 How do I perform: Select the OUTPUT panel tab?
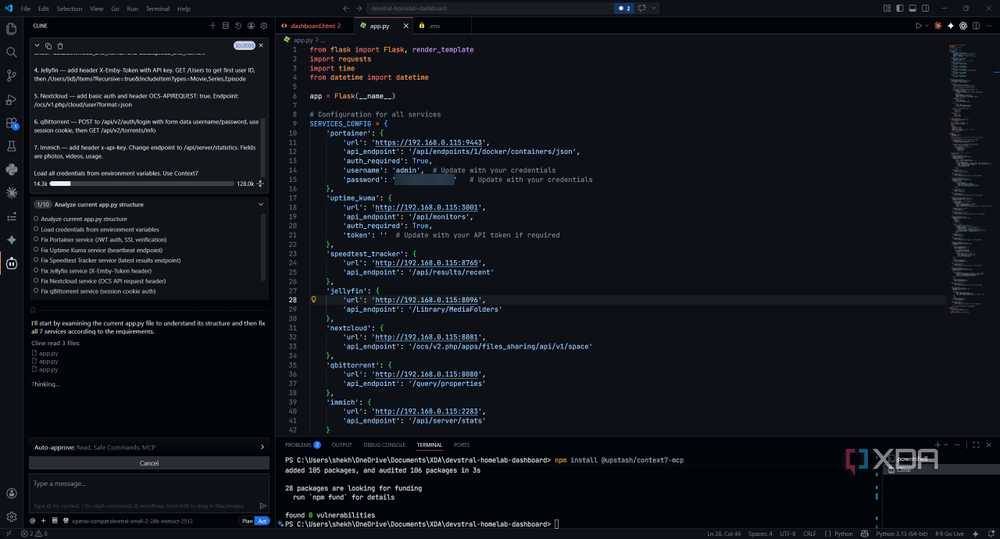(341, 445)
